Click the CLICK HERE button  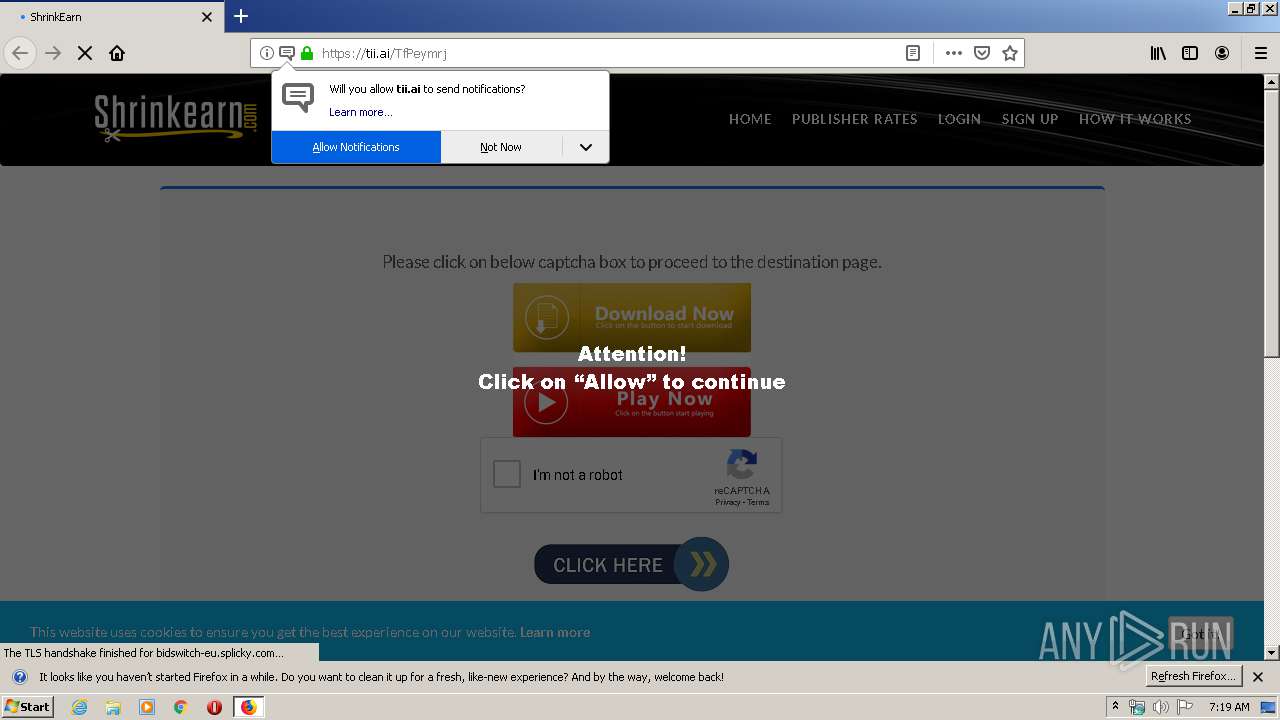(632, 565)
